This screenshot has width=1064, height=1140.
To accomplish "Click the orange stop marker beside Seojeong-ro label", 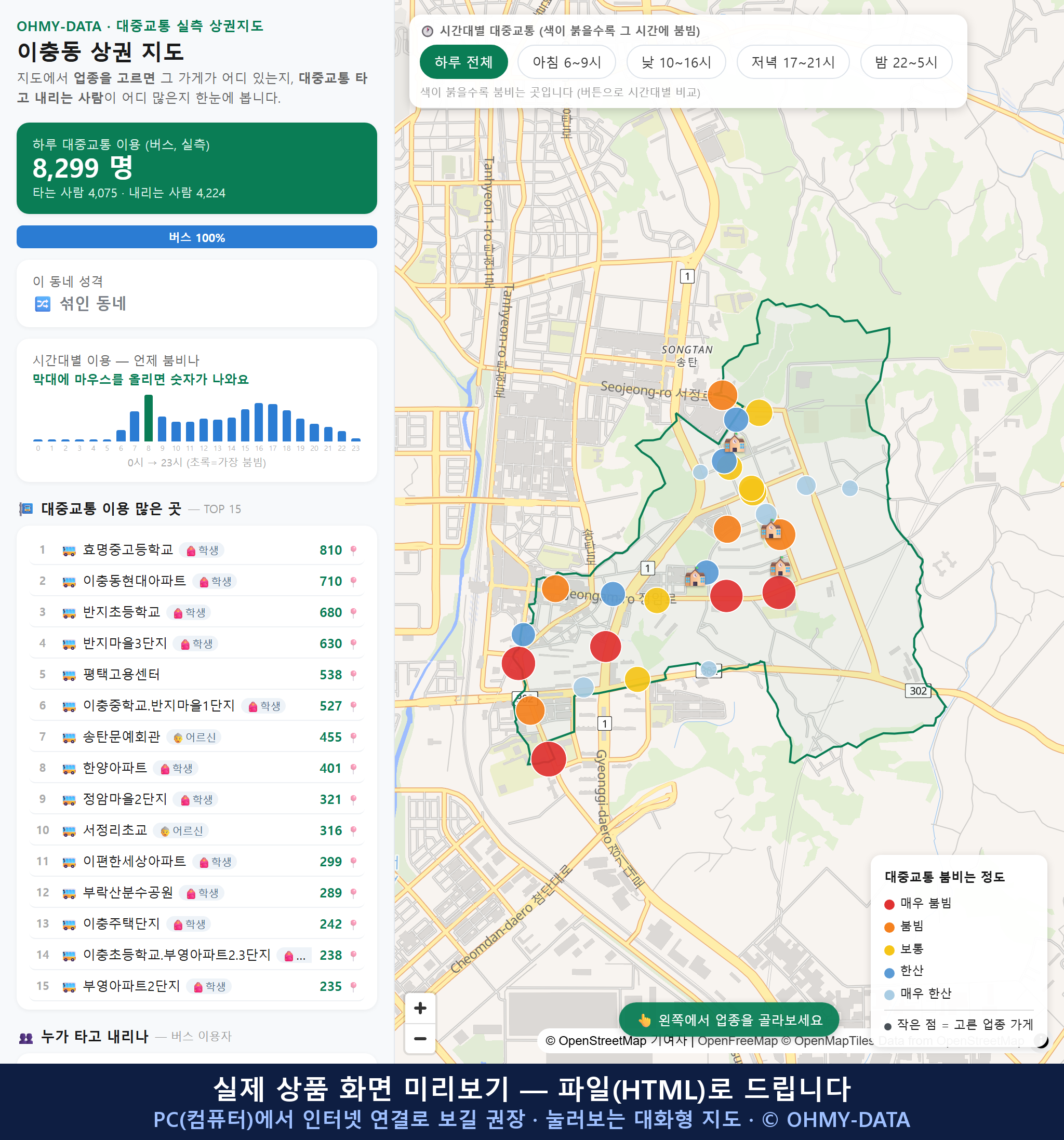I will [x=722, y=395].
